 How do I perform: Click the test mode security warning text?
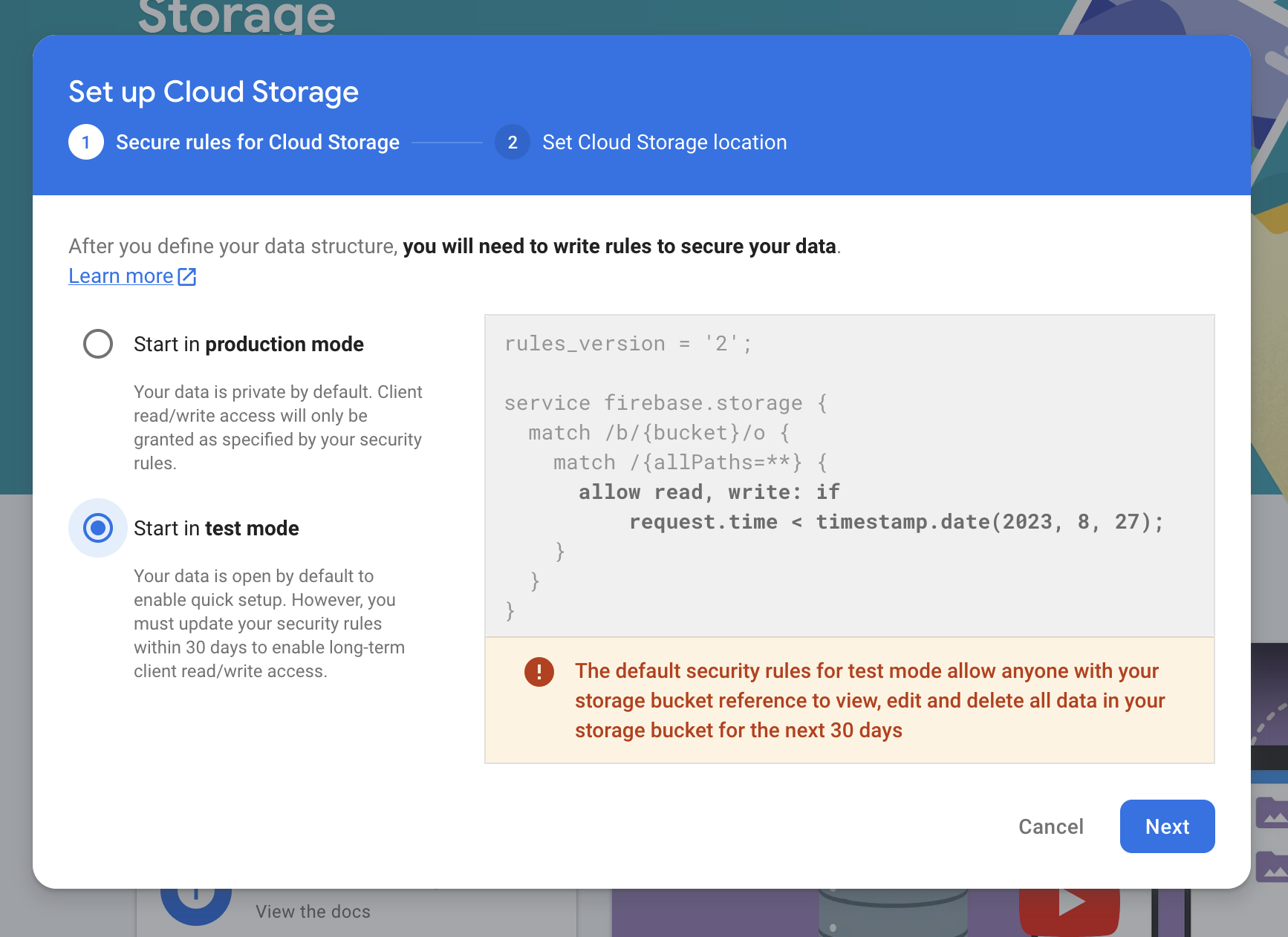tap(870, 700)
